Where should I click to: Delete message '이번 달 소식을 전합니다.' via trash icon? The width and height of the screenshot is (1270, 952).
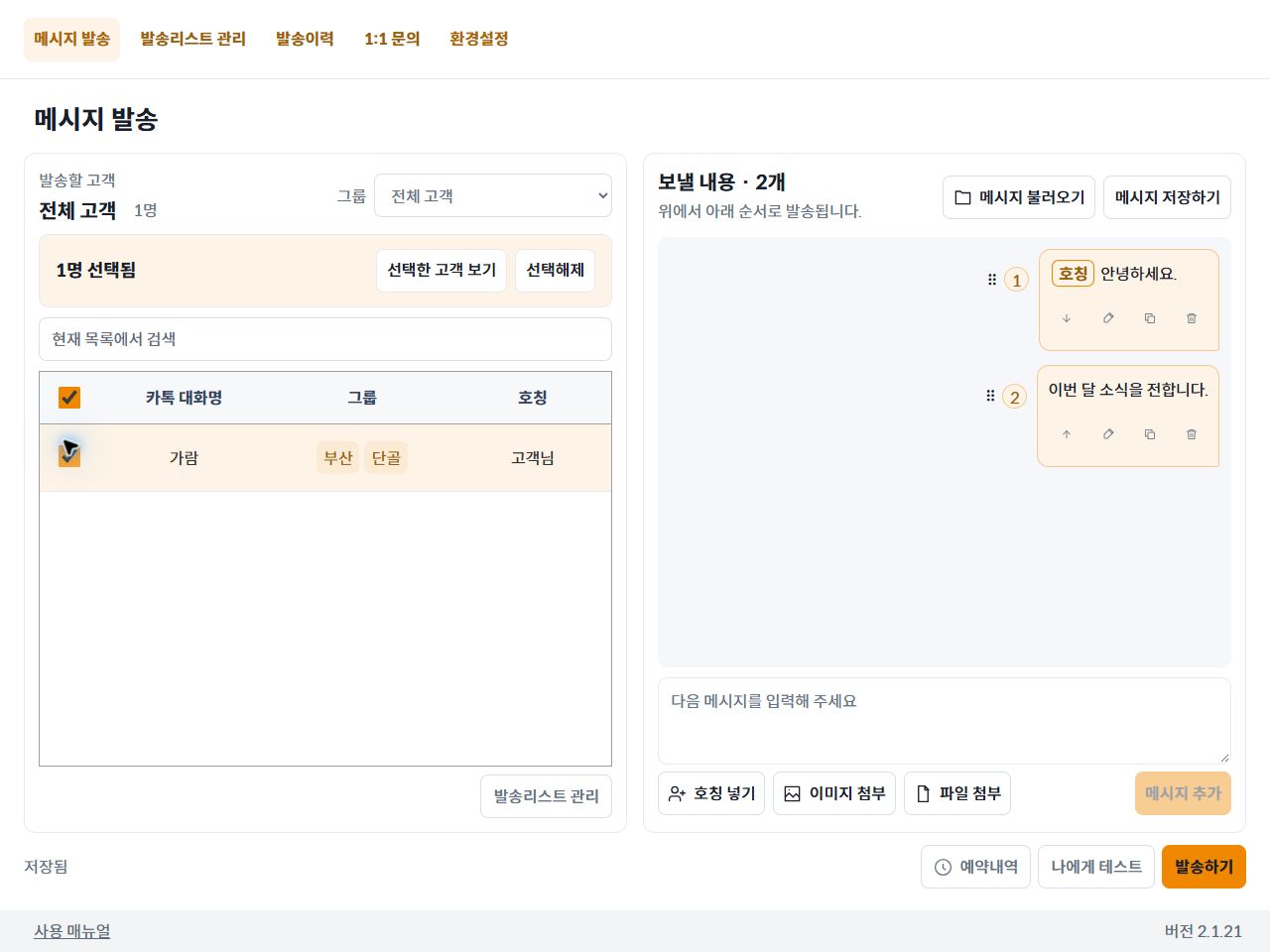point(1192,434)
